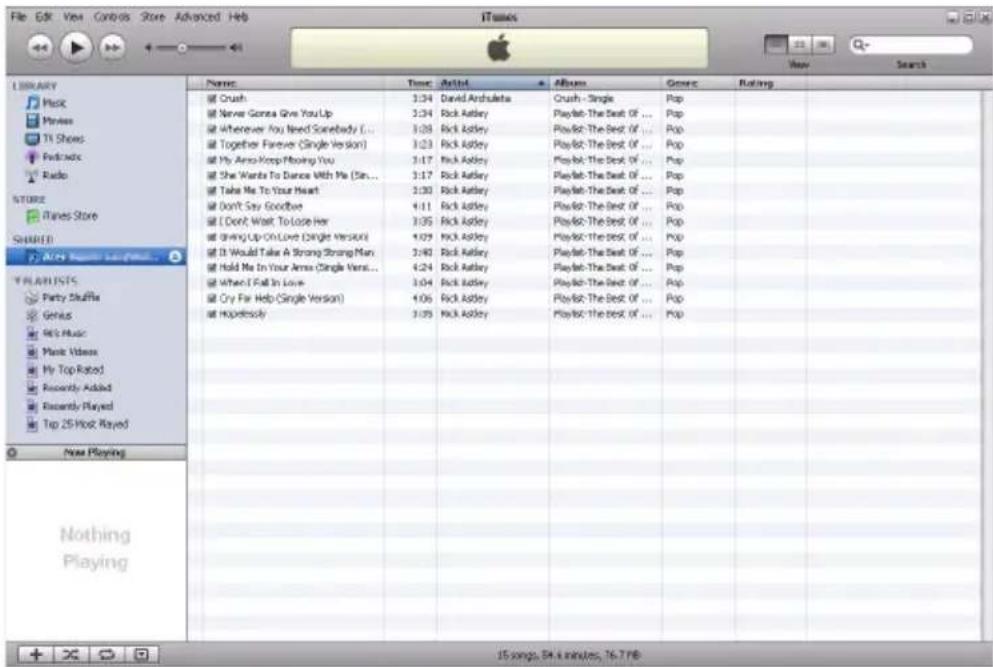Click the Play button

pos(76,48)
